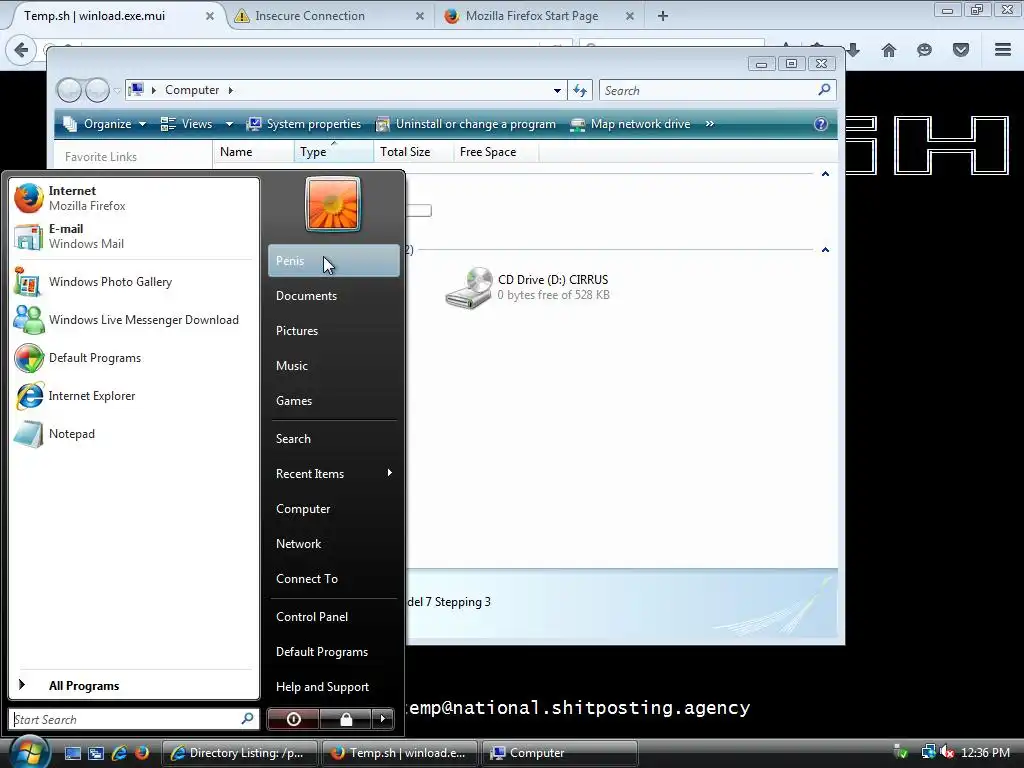Open Control Panel from Start menu
The height and width of the screenshot is (768, 1024).
tap(333, 616)
